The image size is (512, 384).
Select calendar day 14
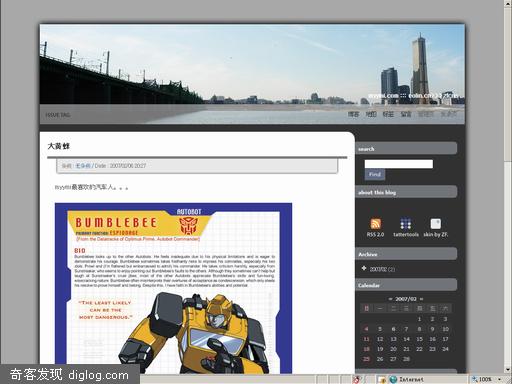click(x=406, y=339)
